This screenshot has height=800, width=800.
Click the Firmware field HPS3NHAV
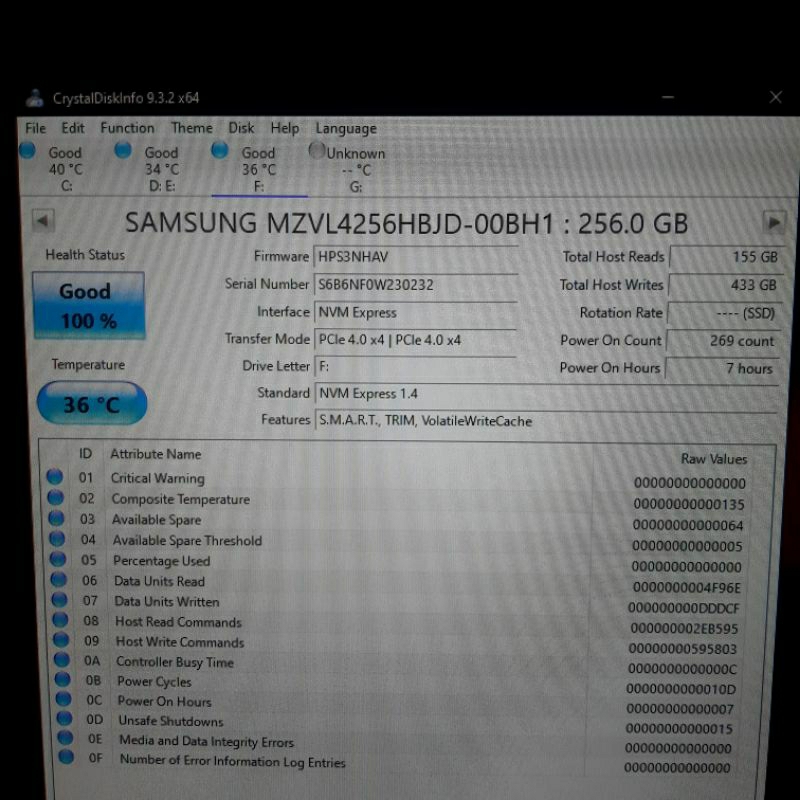pos(416,257)
